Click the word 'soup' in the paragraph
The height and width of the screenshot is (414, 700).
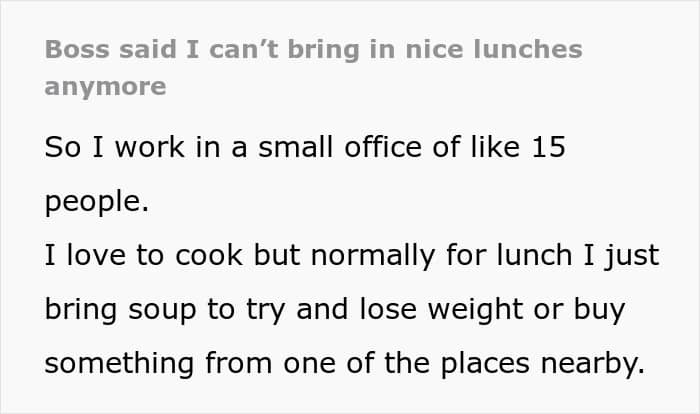162,311
